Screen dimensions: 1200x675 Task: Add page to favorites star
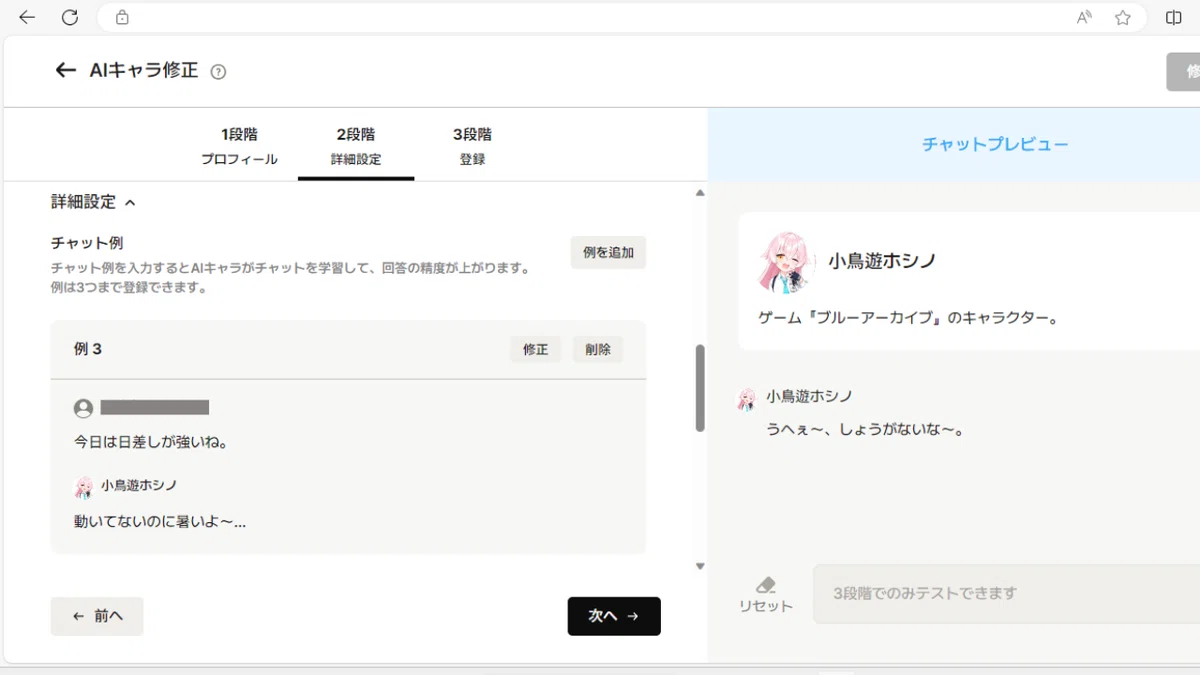coord(1123,17)
